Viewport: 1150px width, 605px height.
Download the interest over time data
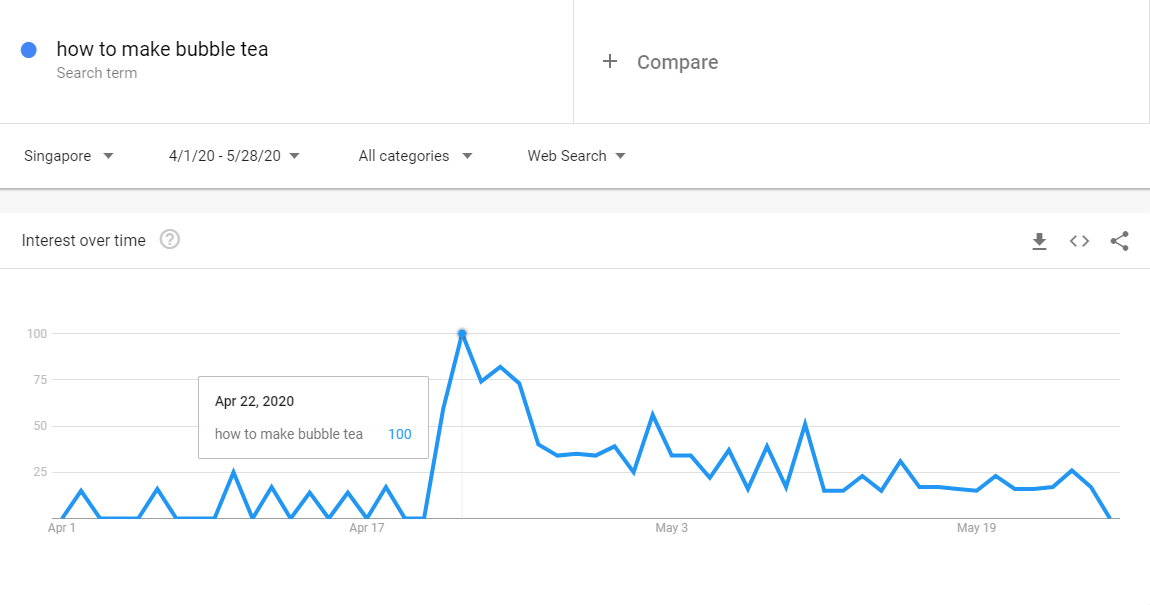coord(1039,241)
